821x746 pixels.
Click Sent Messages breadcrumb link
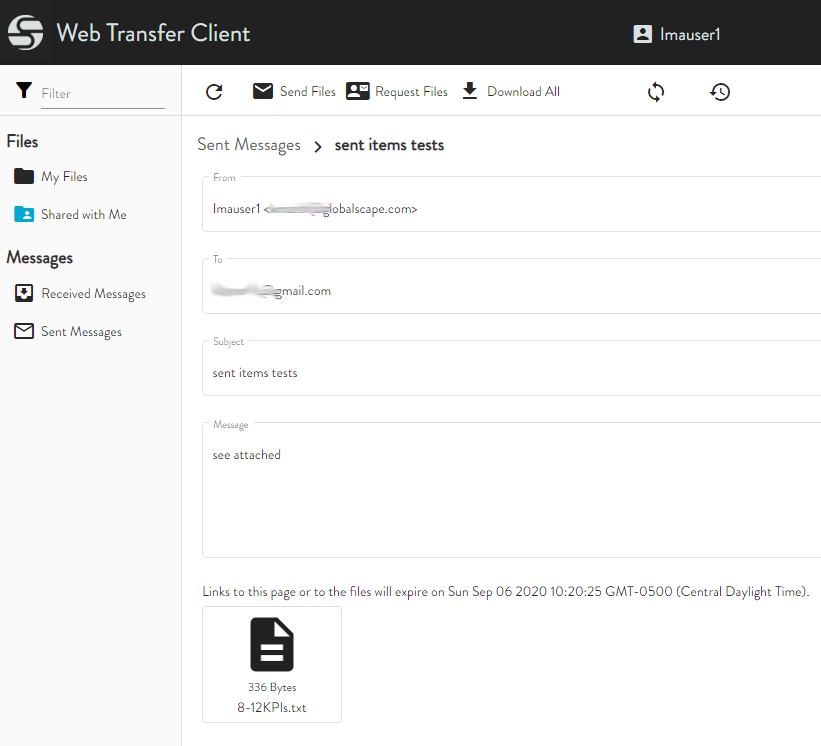249,145
